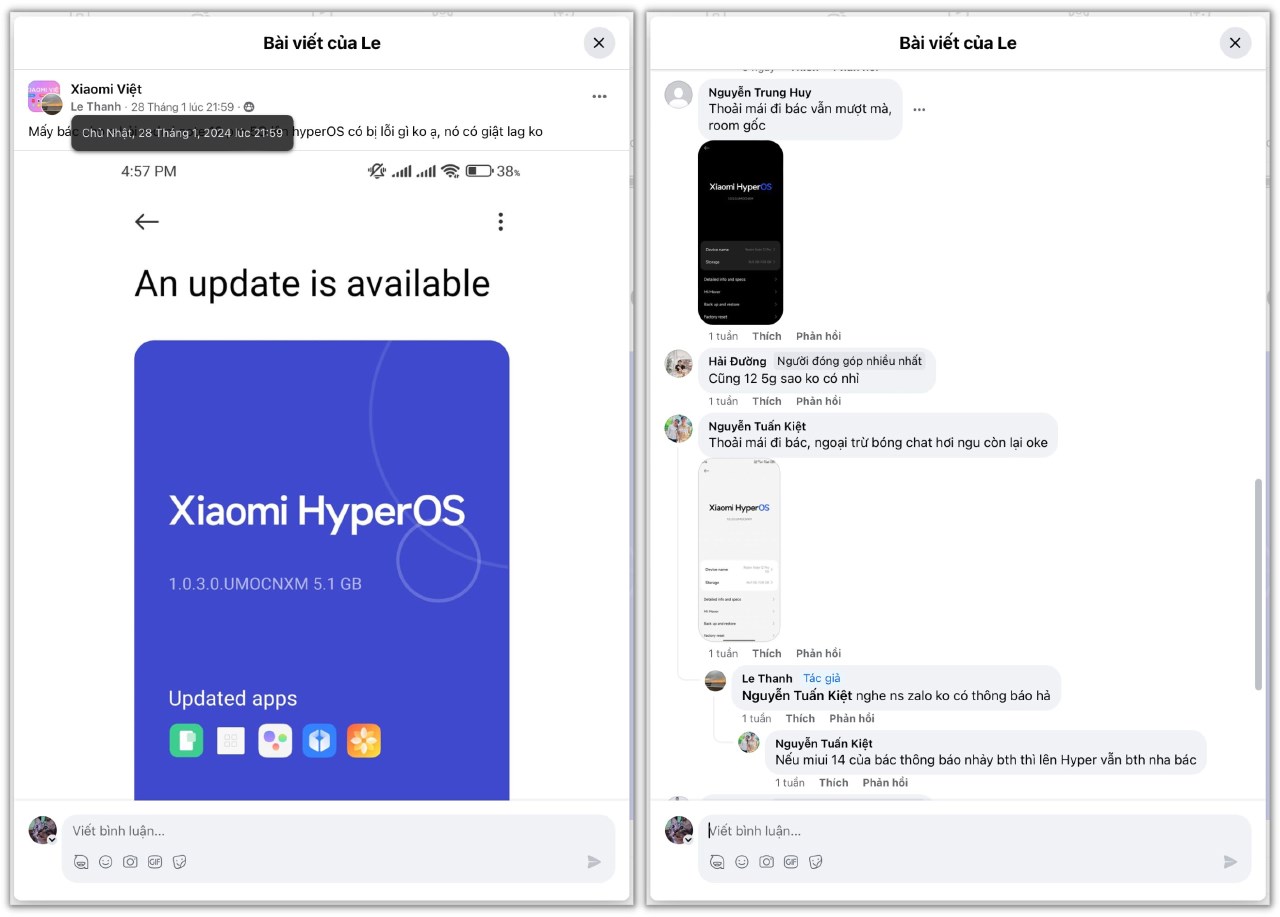Reply to Hải Đường's comment
Image resolution: width=1280 pixels, height=917 pixels.
click(818, 401)
